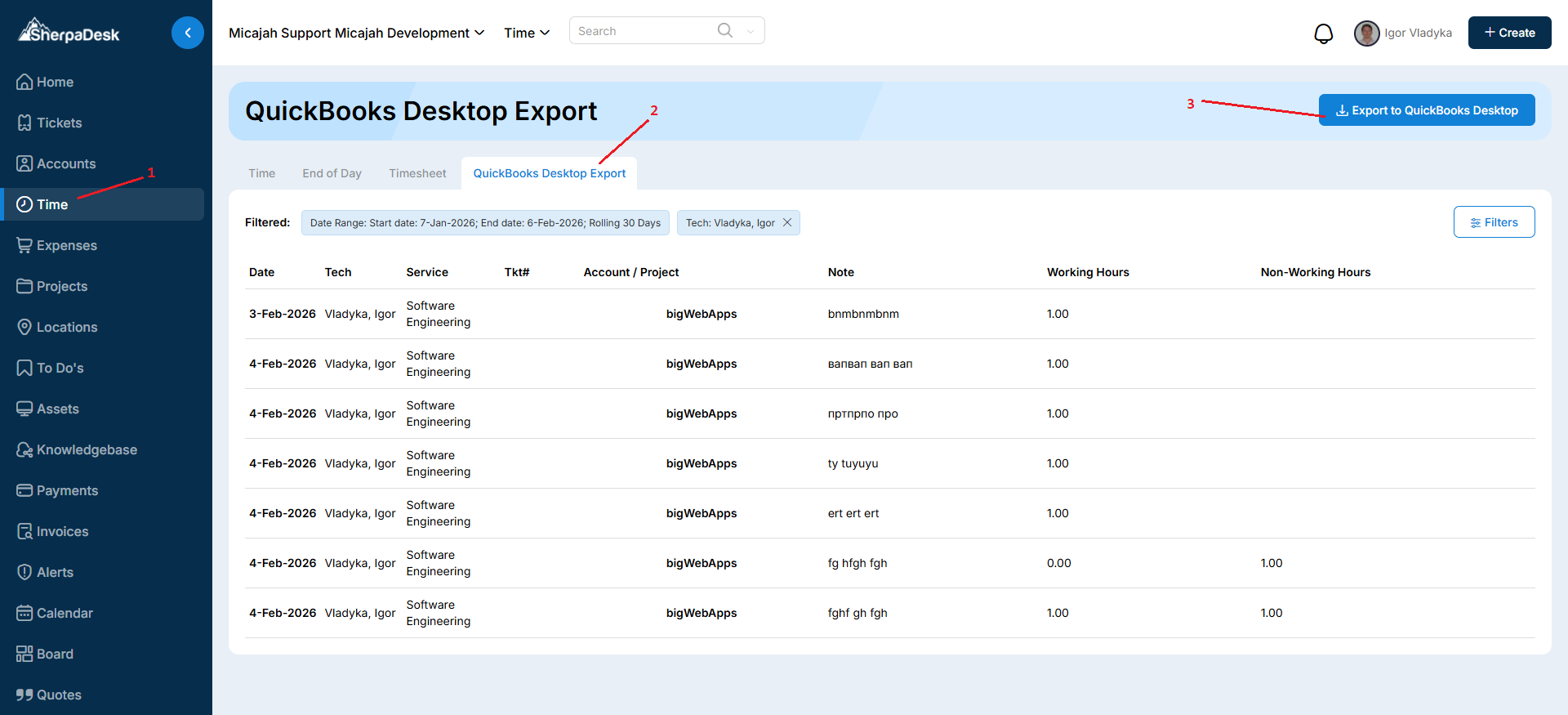Click Export to QuickBooks Desktop button

click(x=1427, y=110)
